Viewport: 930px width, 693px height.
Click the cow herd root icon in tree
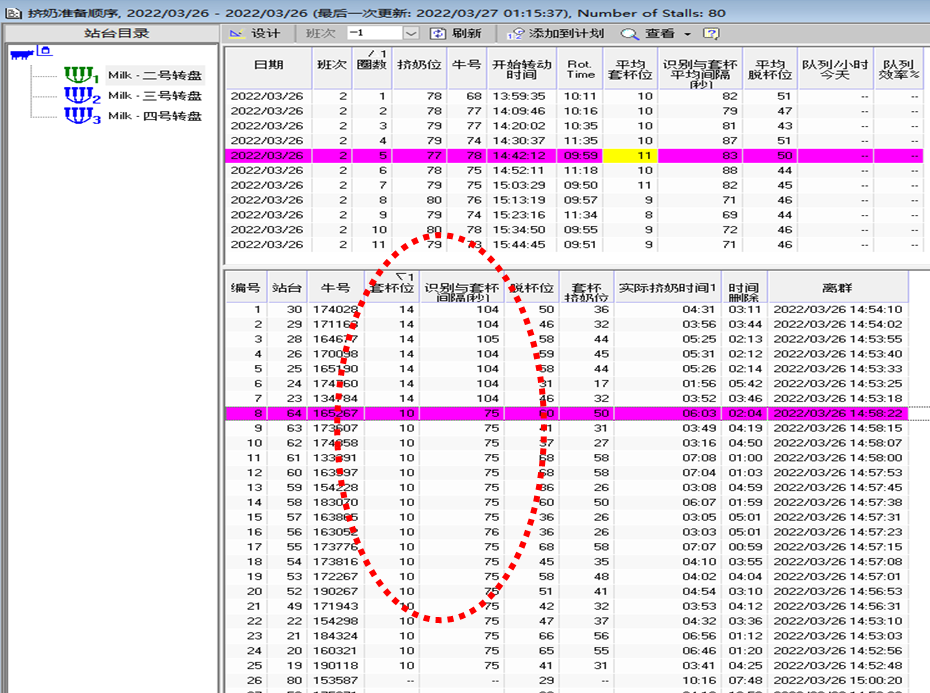(21, 55)
